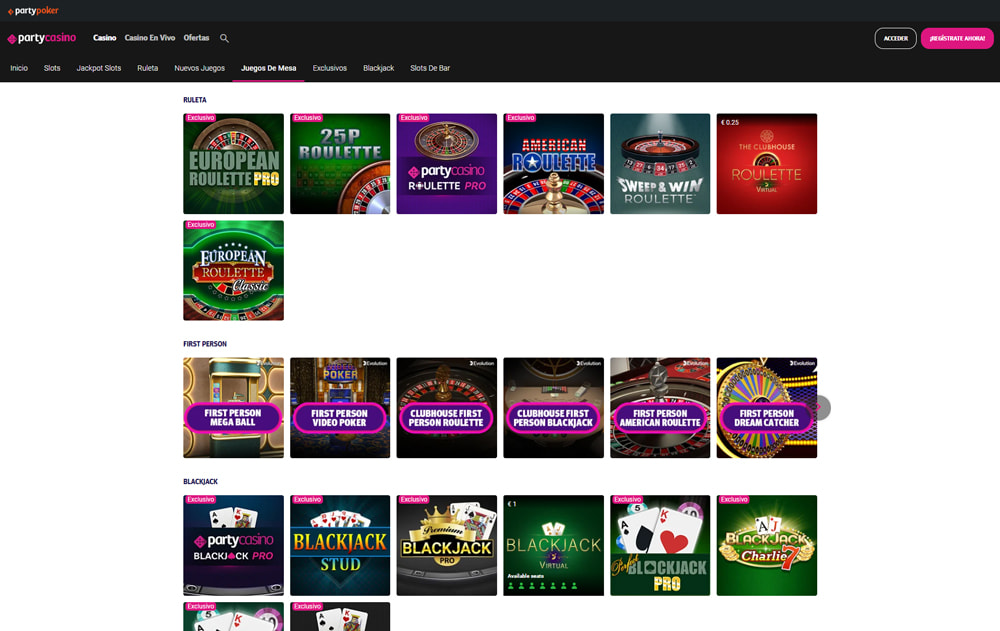The image size is (1000, 631).
Task: Click the search magnifier icon
Action: click(x=224, y=38)
